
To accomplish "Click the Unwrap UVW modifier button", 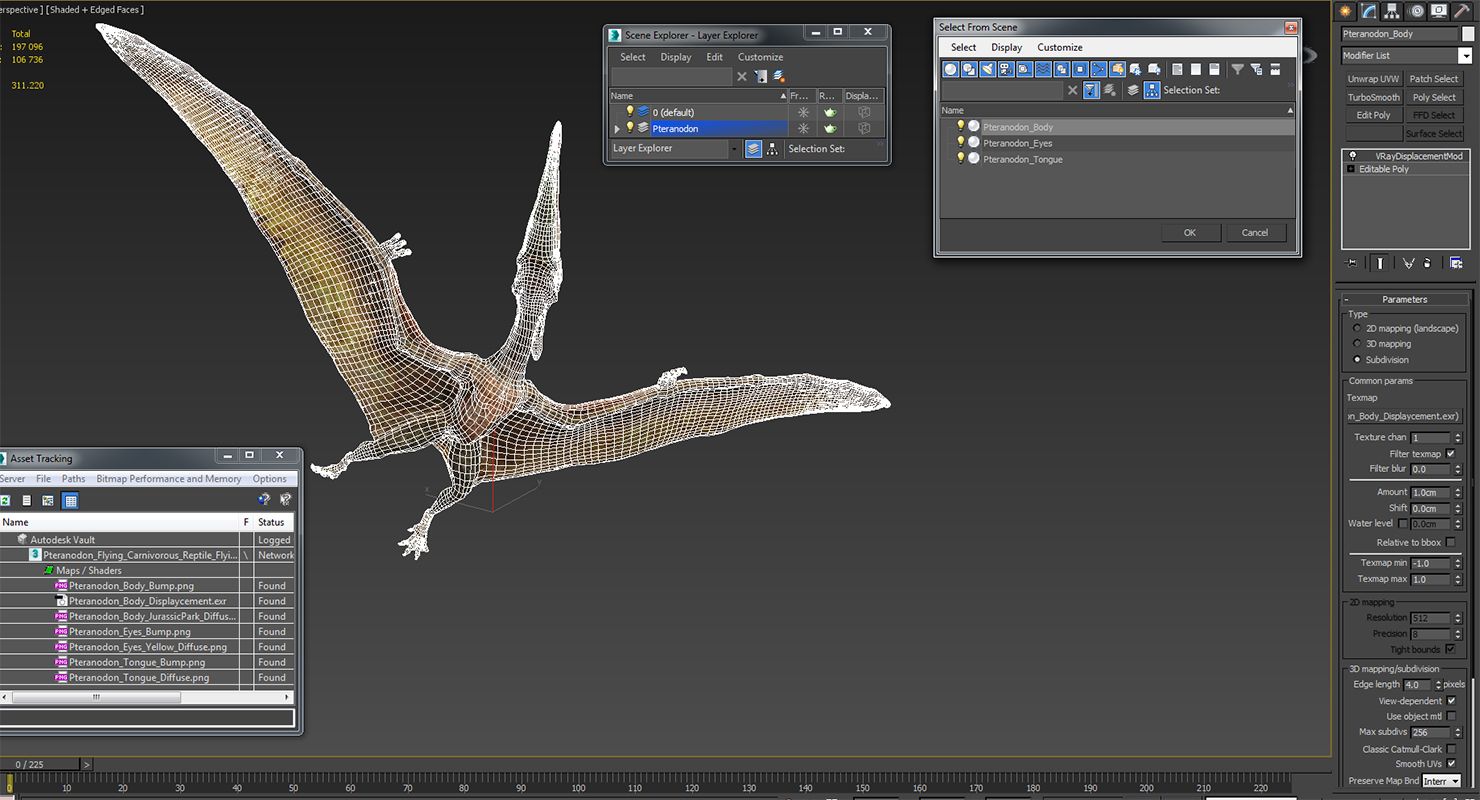I will pyautogui.click(x=1373, y=79).
